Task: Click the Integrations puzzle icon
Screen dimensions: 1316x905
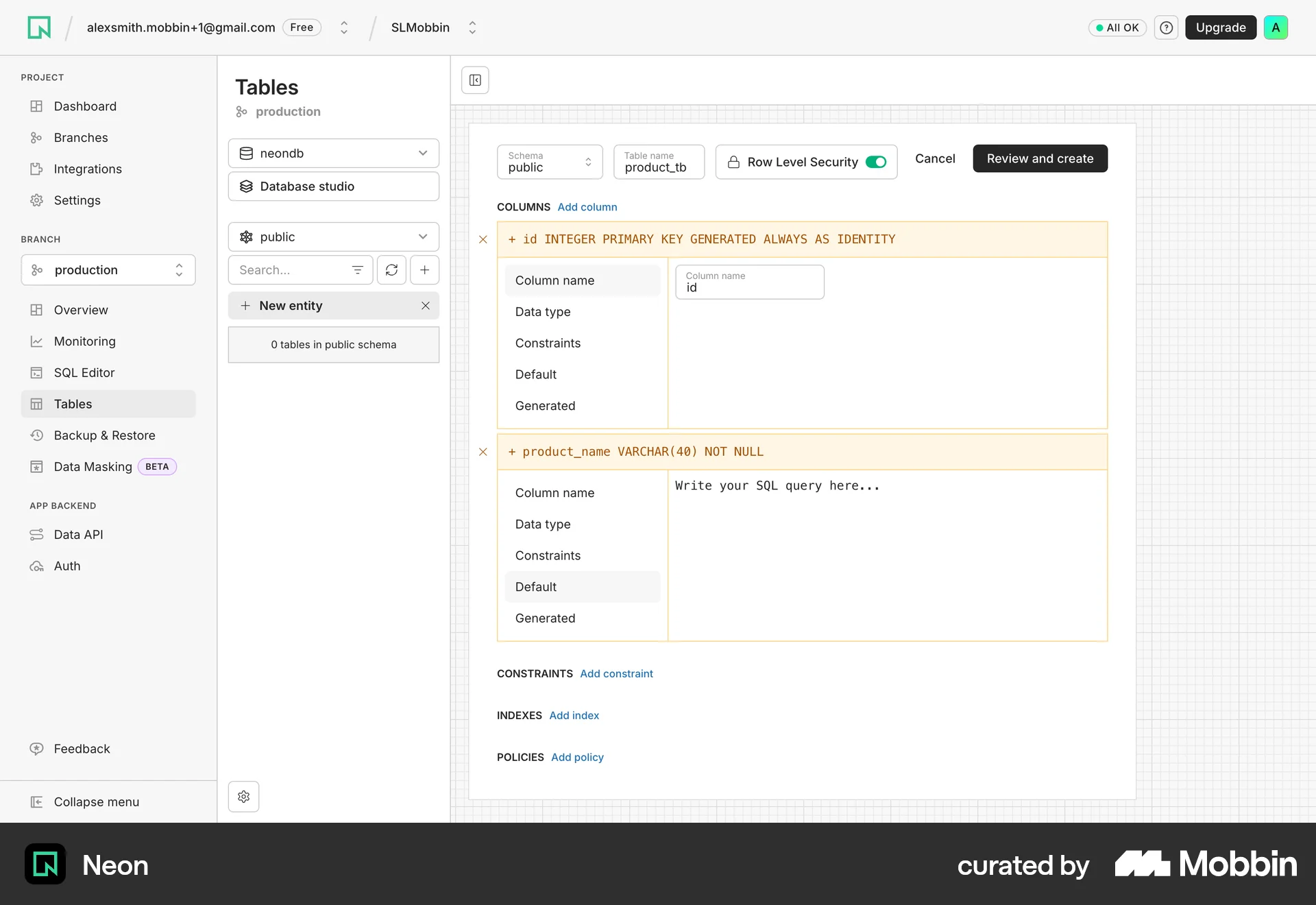Action: pyautogui.click(x=36, y=169)
